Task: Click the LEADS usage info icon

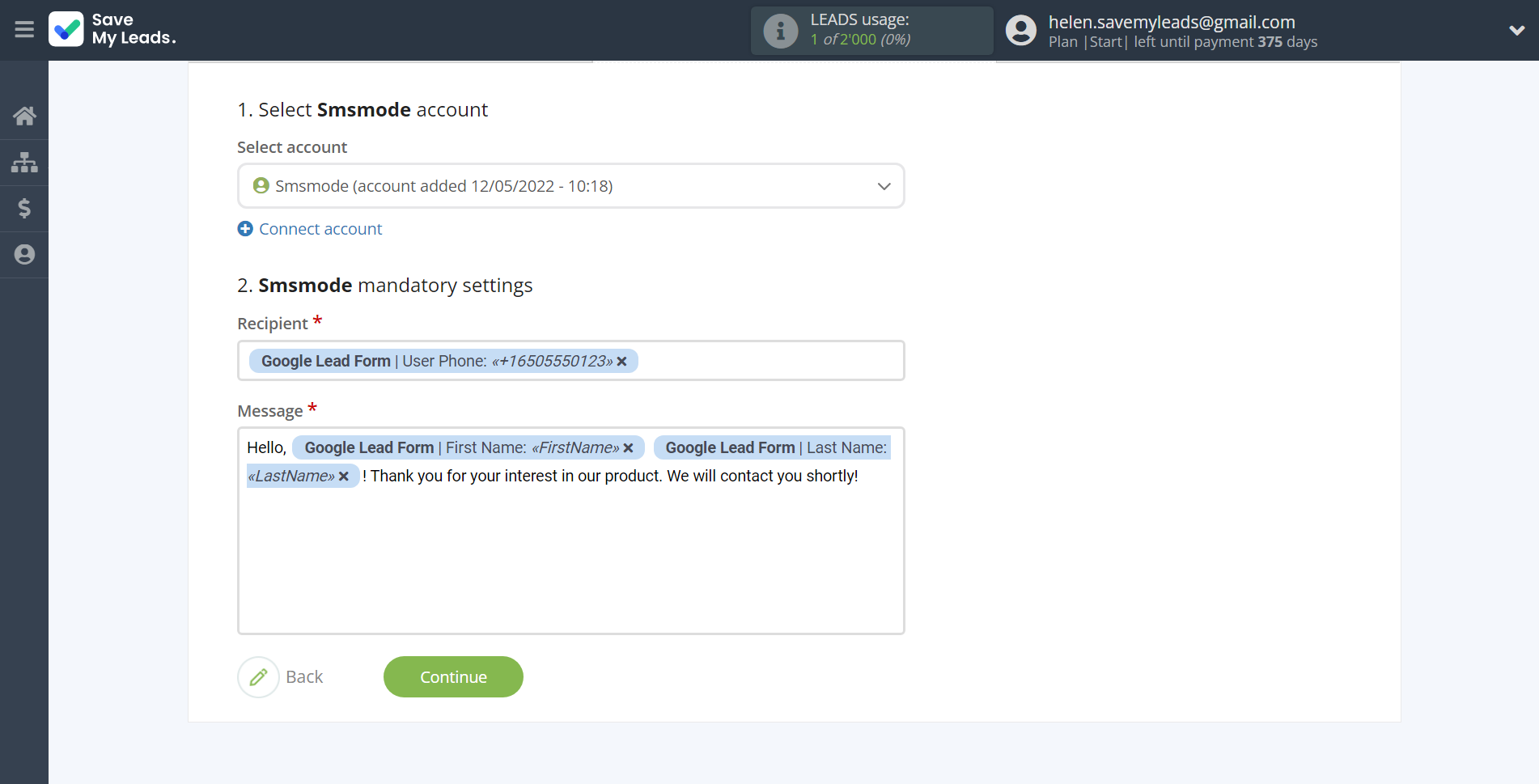Action: pos(780,31)
